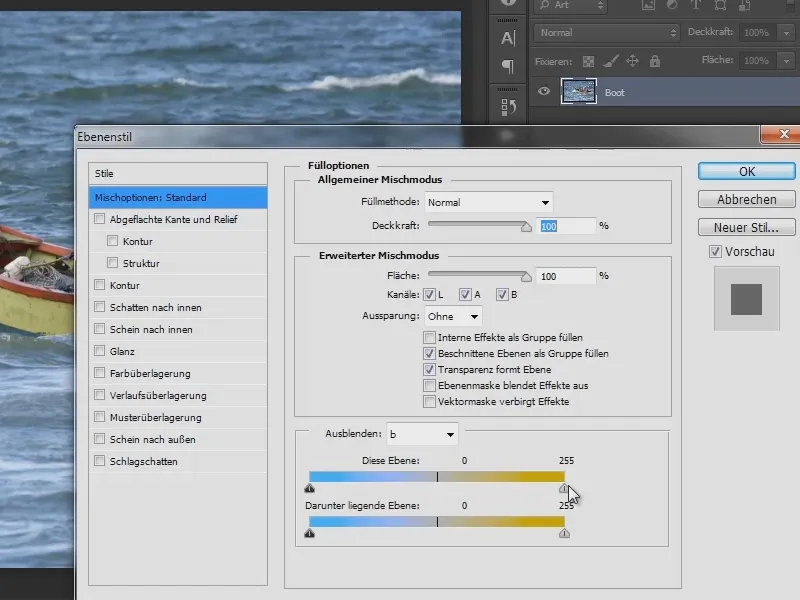Open Musterüberlagerung settings
Screen dimensions: 800x600
pyautogui.click(x=156, y=417)
